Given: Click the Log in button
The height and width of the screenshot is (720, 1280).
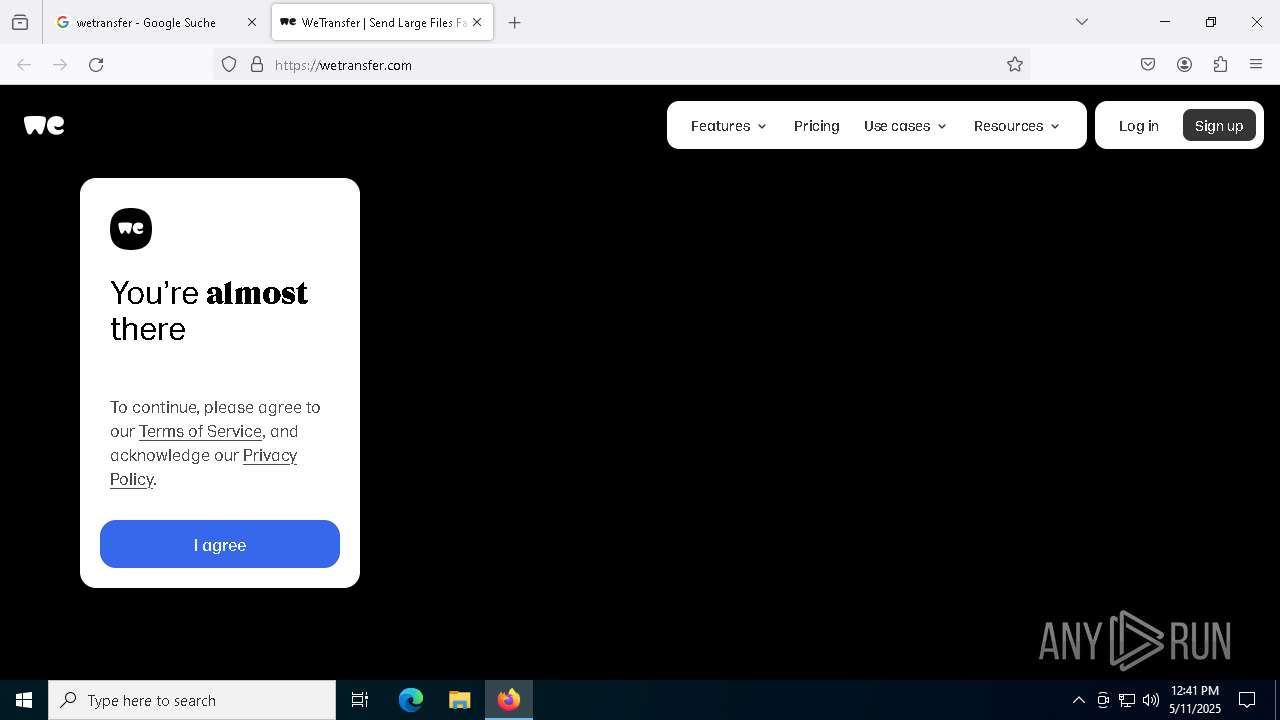Looking at the screenshot, I should 1139,126.
